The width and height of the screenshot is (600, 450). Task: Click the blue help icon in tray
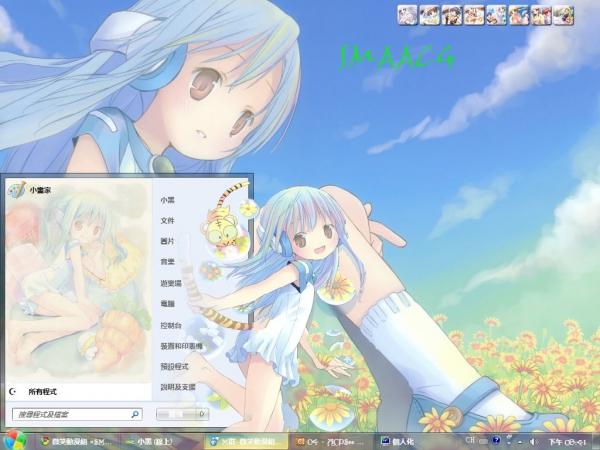tap(496, 440)
